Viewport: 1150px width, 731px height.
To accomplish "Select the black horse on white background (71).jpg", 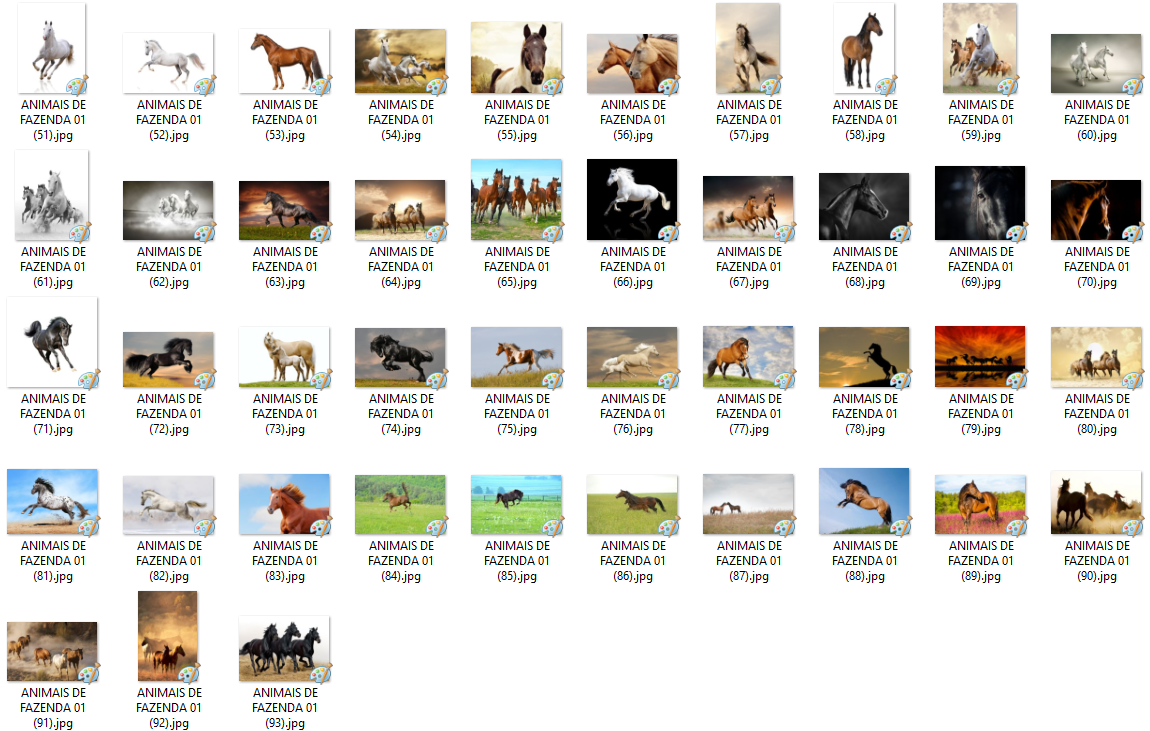I will [52, 341].
